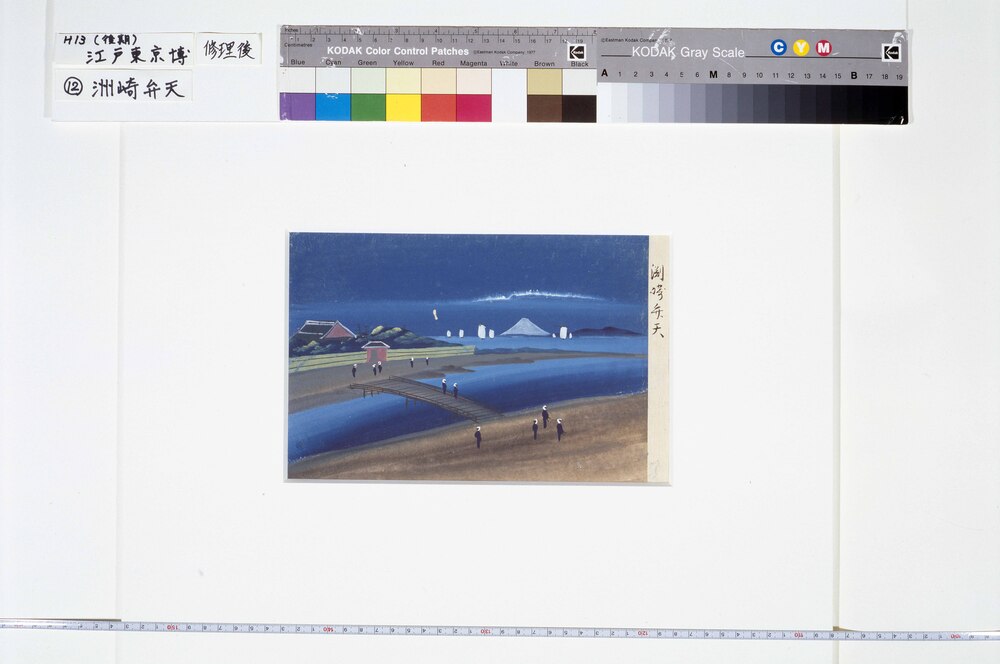Click the 'A' marker on gray scale
The image size is (1000, 664).
click(604, 73)
